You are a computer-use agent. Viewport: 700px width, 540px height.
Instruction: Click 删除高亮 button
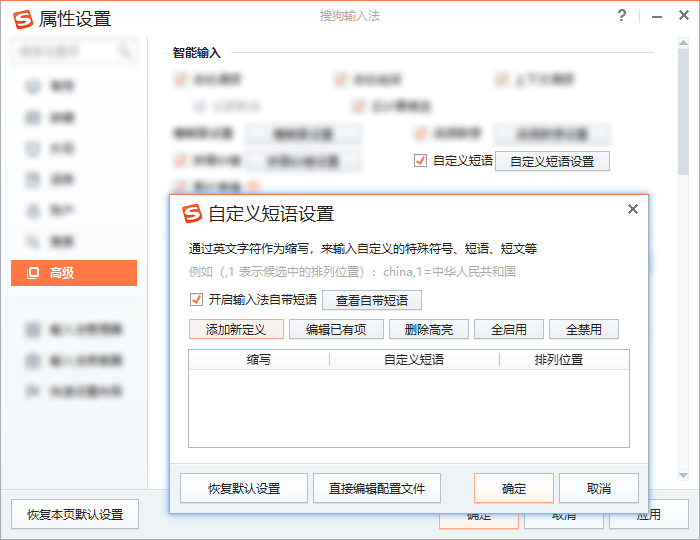pyautogui.click(x=429, y=329)
